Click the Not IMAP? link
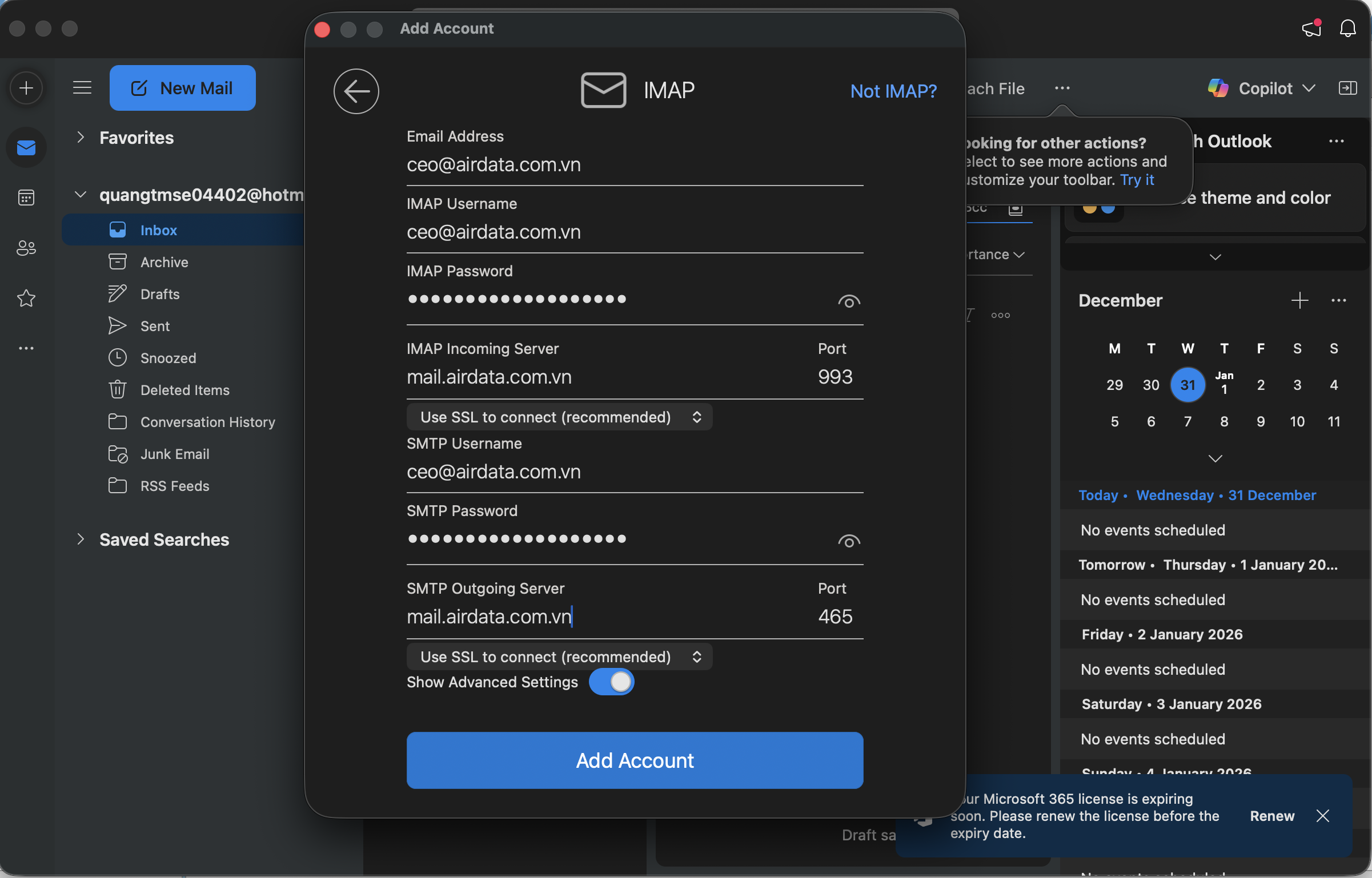 tap(893, 91)
